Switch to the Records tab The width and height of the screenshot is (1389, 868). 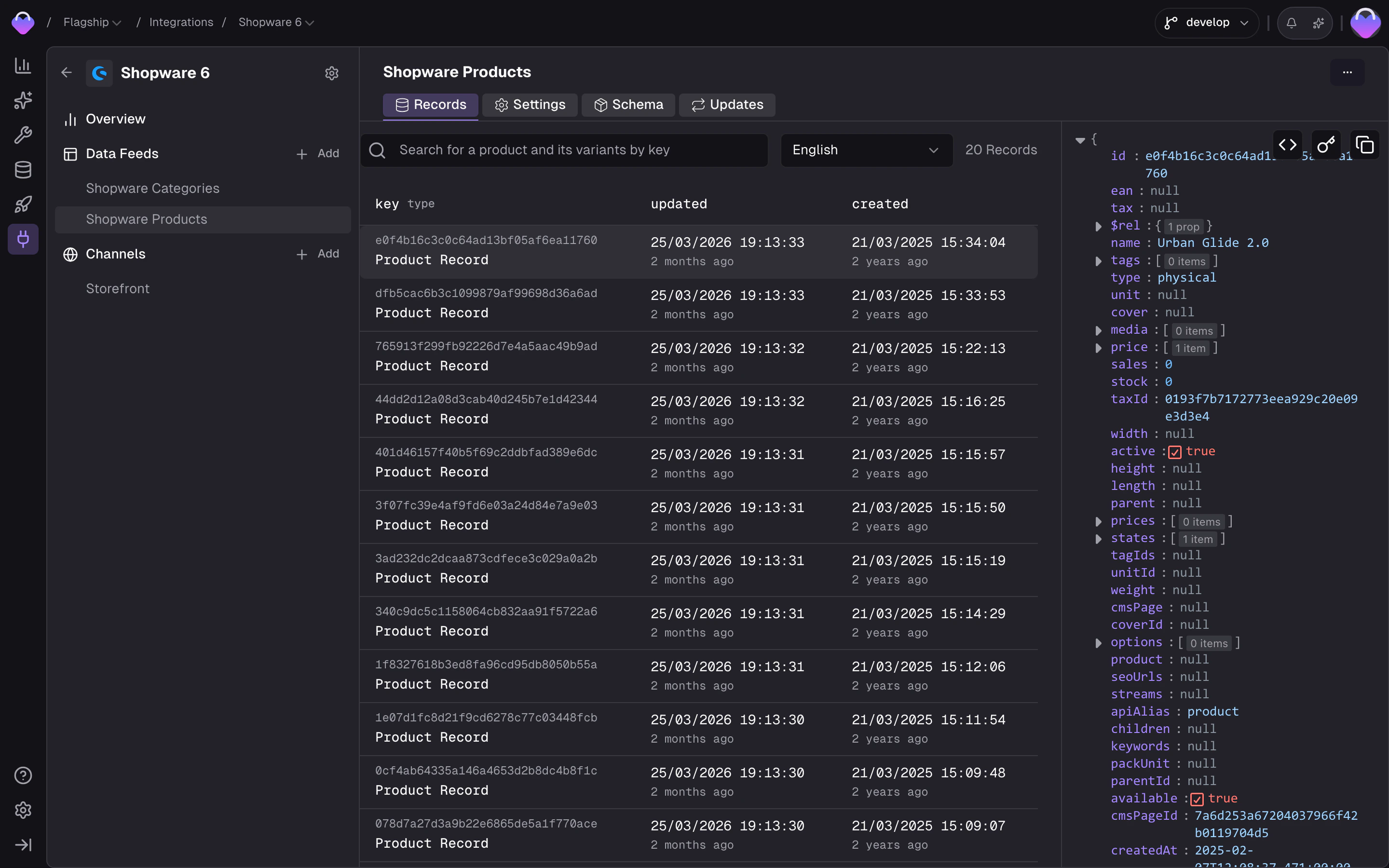coord(431,105)
